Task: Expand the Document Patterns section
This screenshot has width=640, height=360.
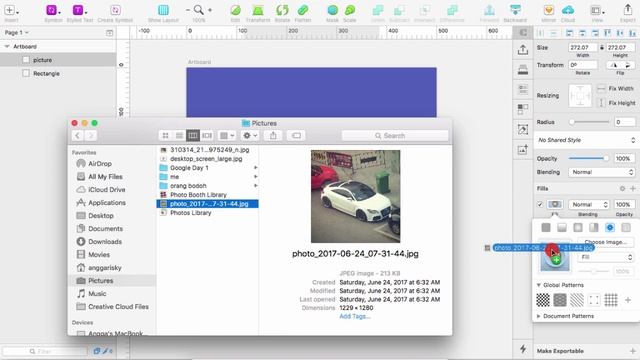Action: [x=539, y=316]
